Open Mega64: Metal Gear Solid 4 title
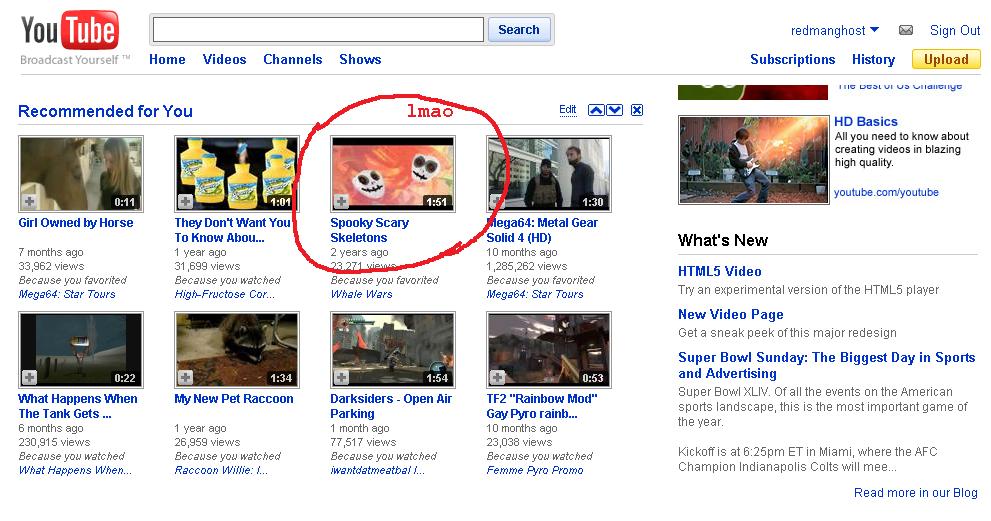The width and height of the screenshot is (991, 521). tap(542, 230)
